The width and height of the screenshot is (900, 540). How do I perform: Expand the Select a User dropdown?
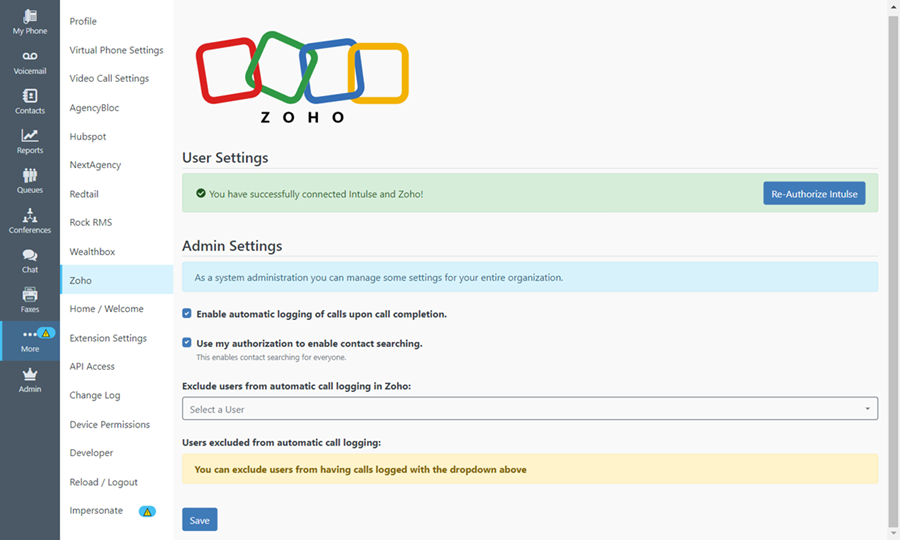[530, 409]
